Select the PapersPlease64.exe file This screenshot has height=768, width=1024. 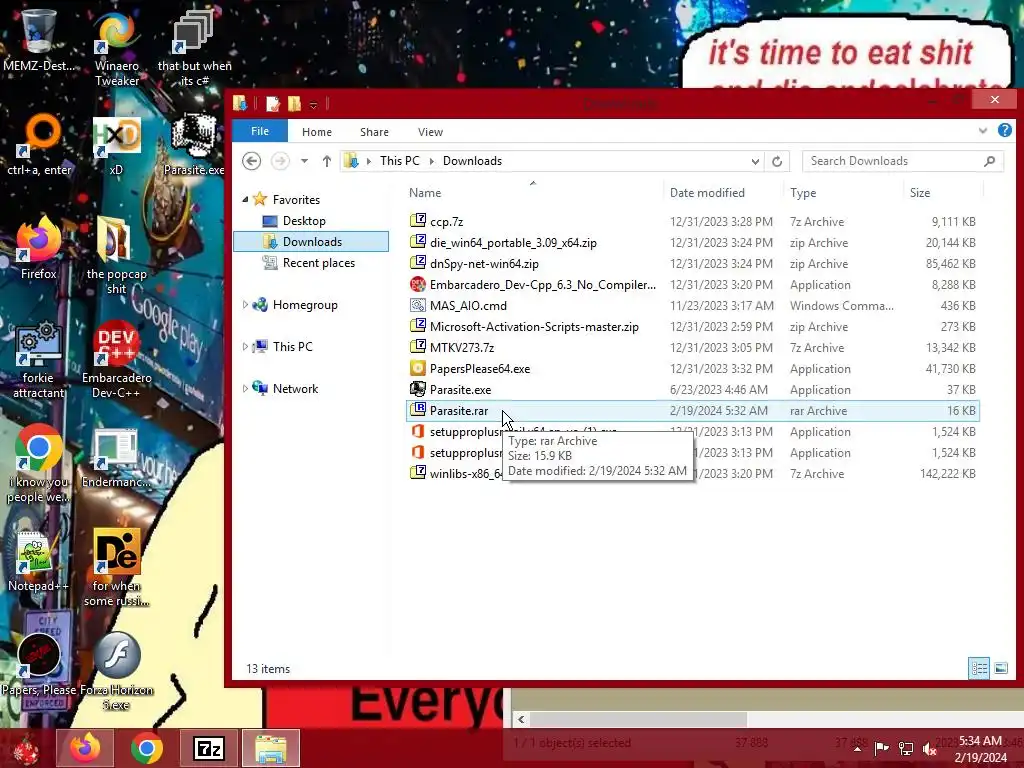point(692,368)
